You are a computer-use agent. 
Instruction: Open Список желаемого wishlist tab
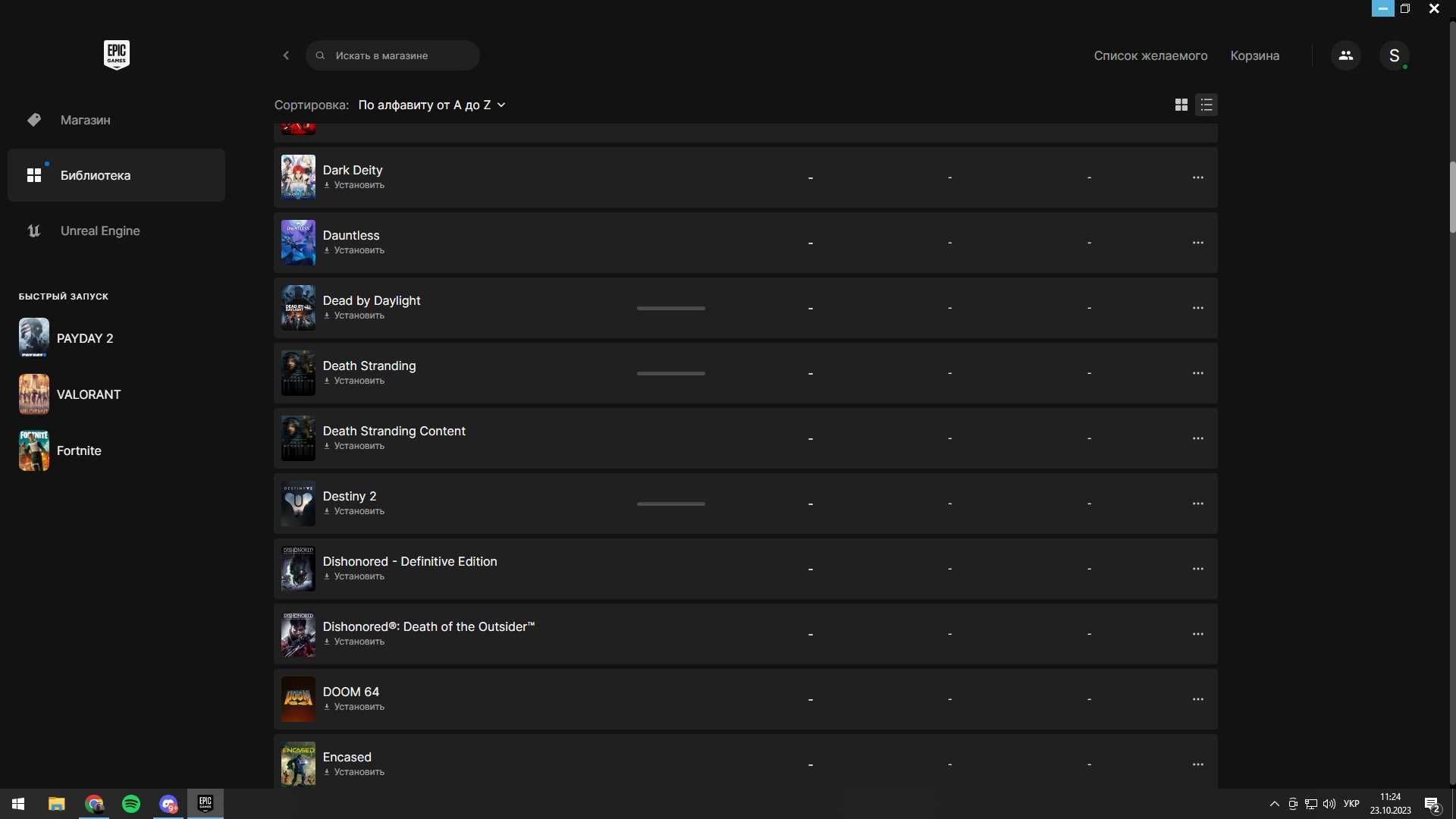[x=1151, y=55]
